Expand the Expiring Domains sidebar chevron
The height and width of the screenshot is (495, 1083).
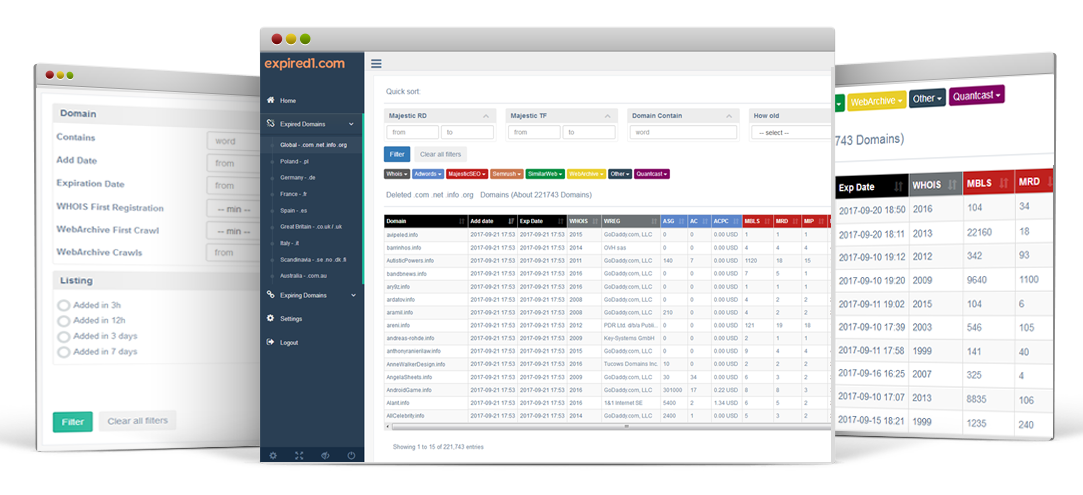pos(354,295)
